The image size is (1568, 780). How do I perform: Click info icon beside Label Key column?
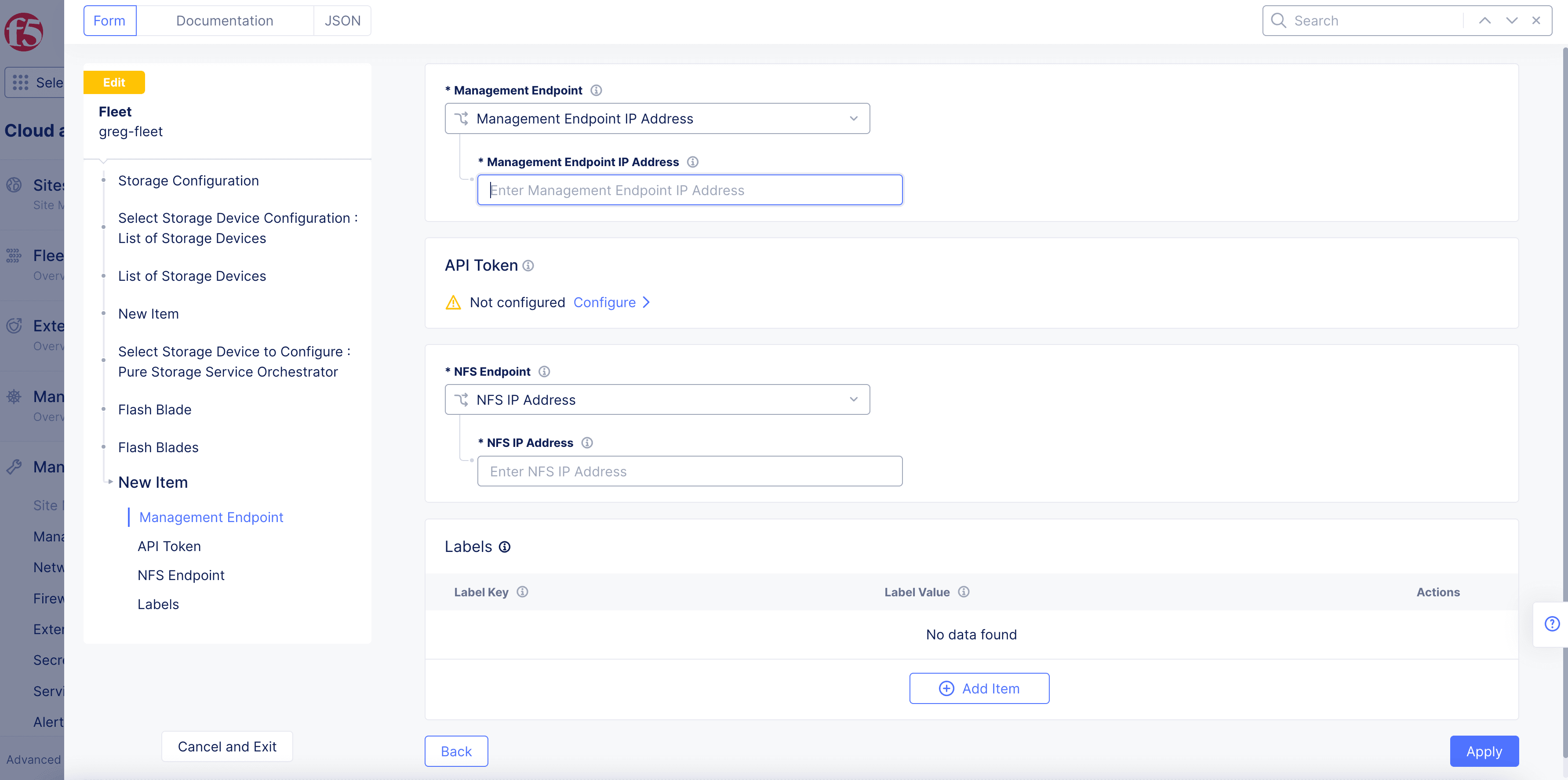point(522,592)
